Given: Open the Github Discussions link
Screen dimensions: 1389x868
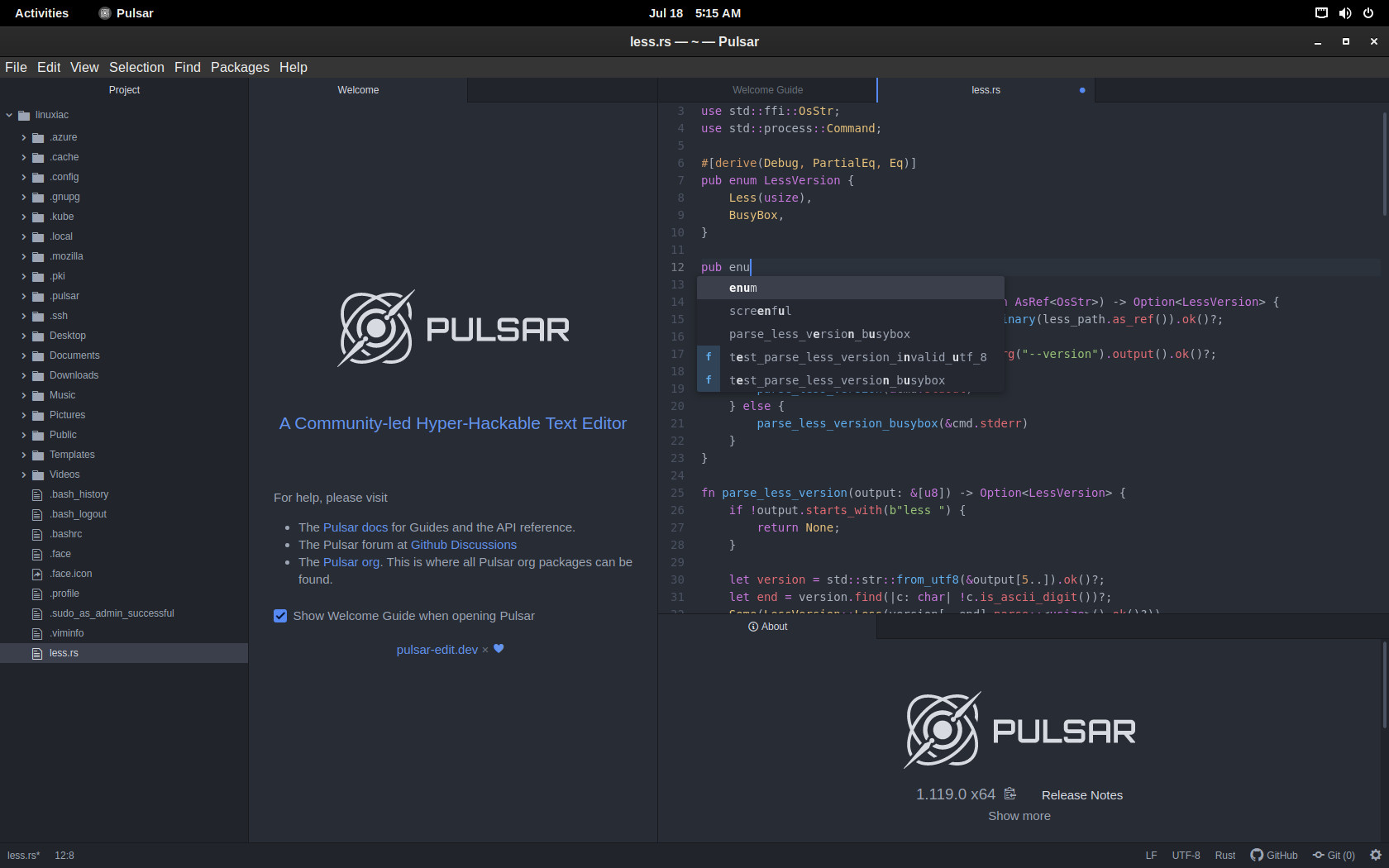Looking at the screenshot, I should [x=464, y=545].
